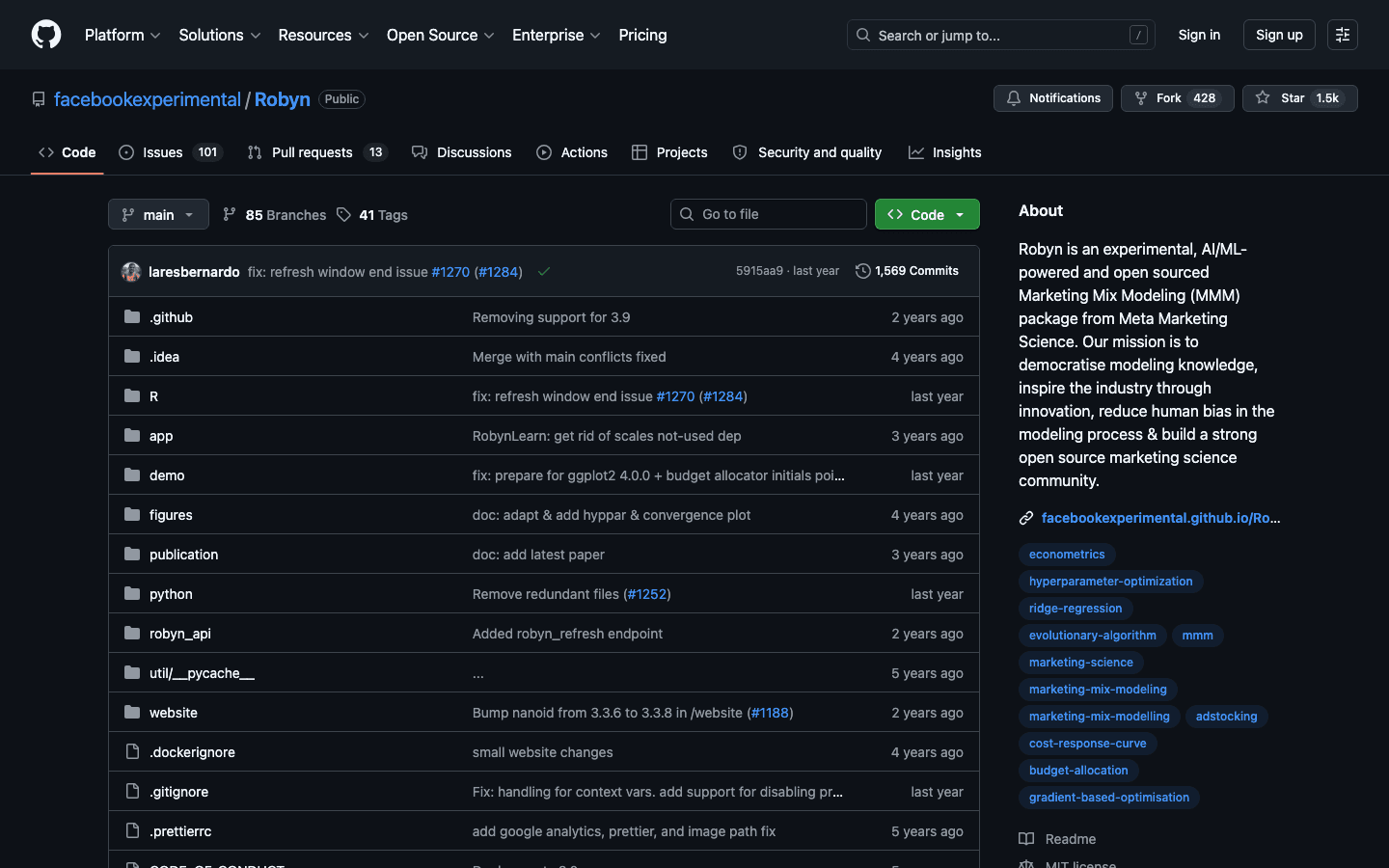The image size is (1389, 868).
Task: Open the global navigation settings icon
Action: pyautogui.click(x=1342, y=35)
